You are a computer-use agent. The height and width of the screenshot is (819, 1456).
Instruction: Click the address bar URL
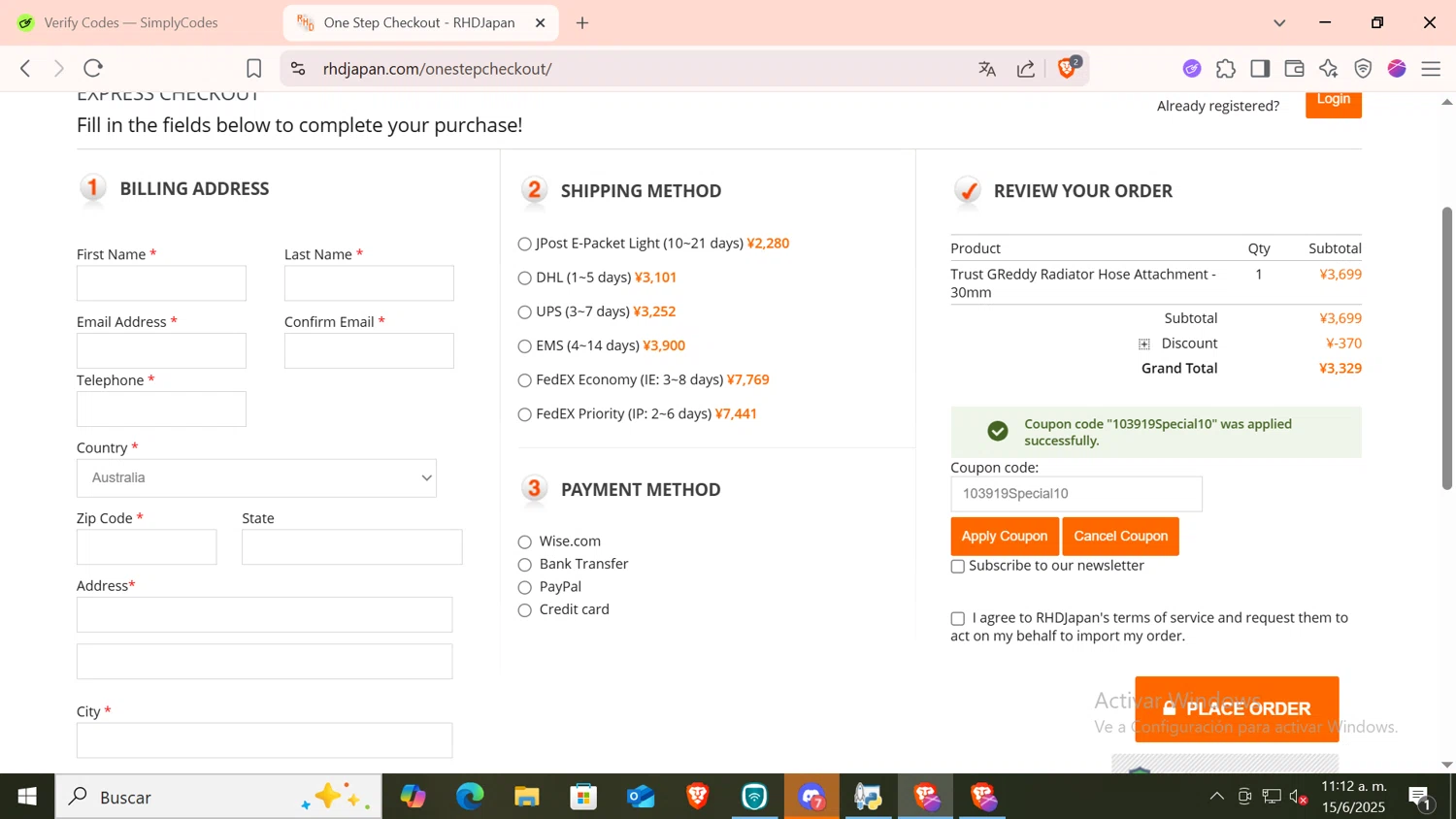[437, 69]
